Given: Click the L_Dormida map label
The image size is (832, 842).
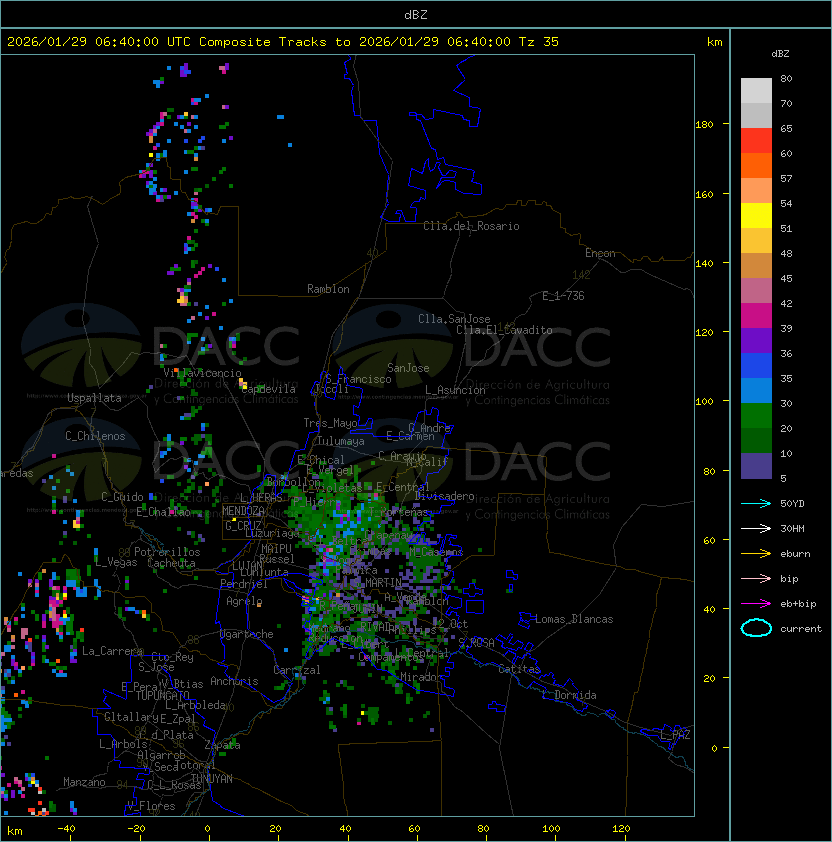Looking at the screenshot, I should pyautogui.click(x=569, y=695).
